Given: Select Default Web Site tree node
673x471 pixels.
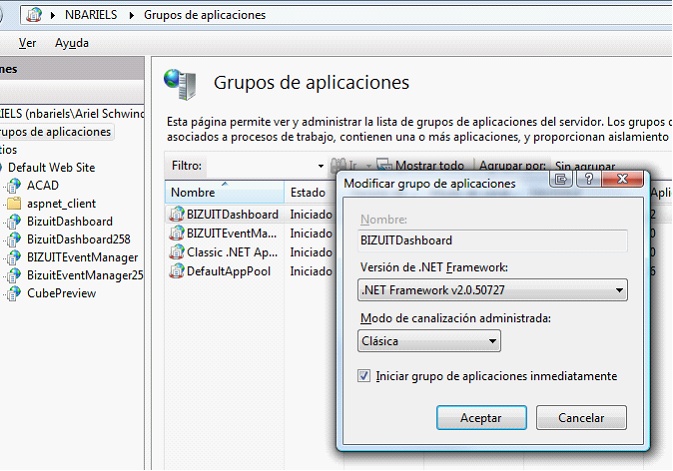Looking at the screenshot, I should tap(52, 167).
